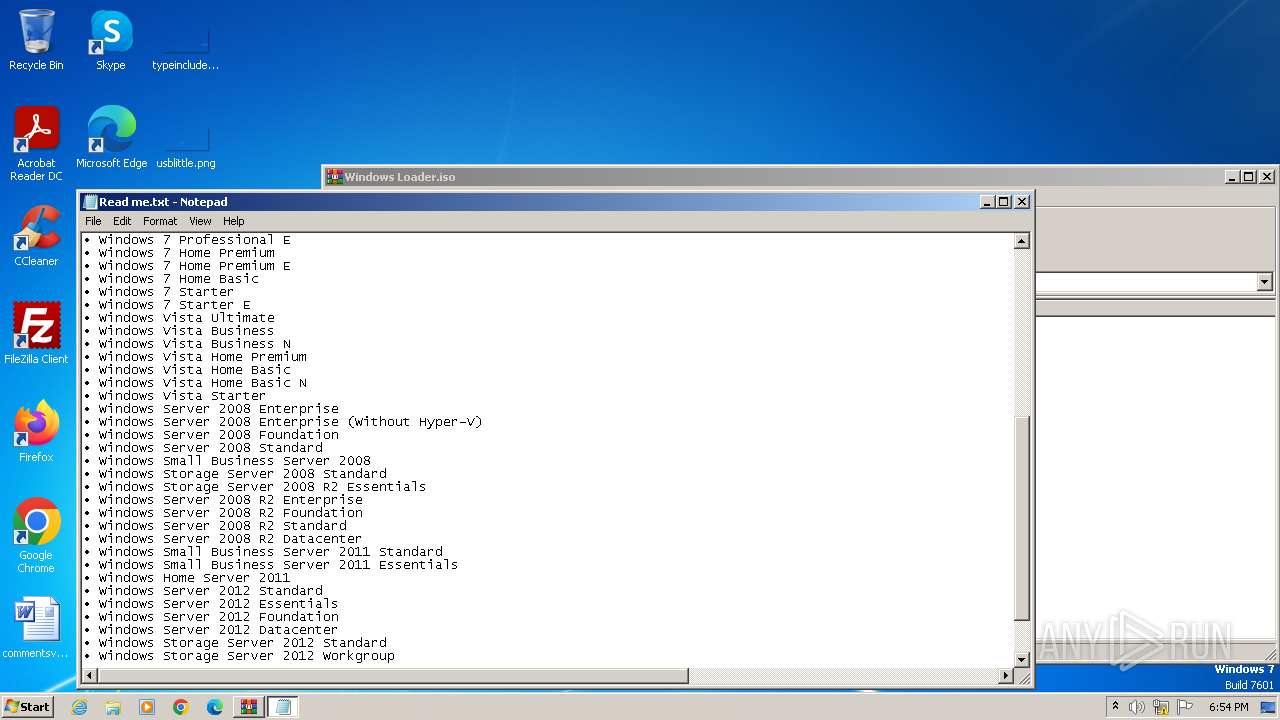Click WinRAR icon in Windows Loader.iso title
Viewport: 1280px width, 720px height.
335,177
